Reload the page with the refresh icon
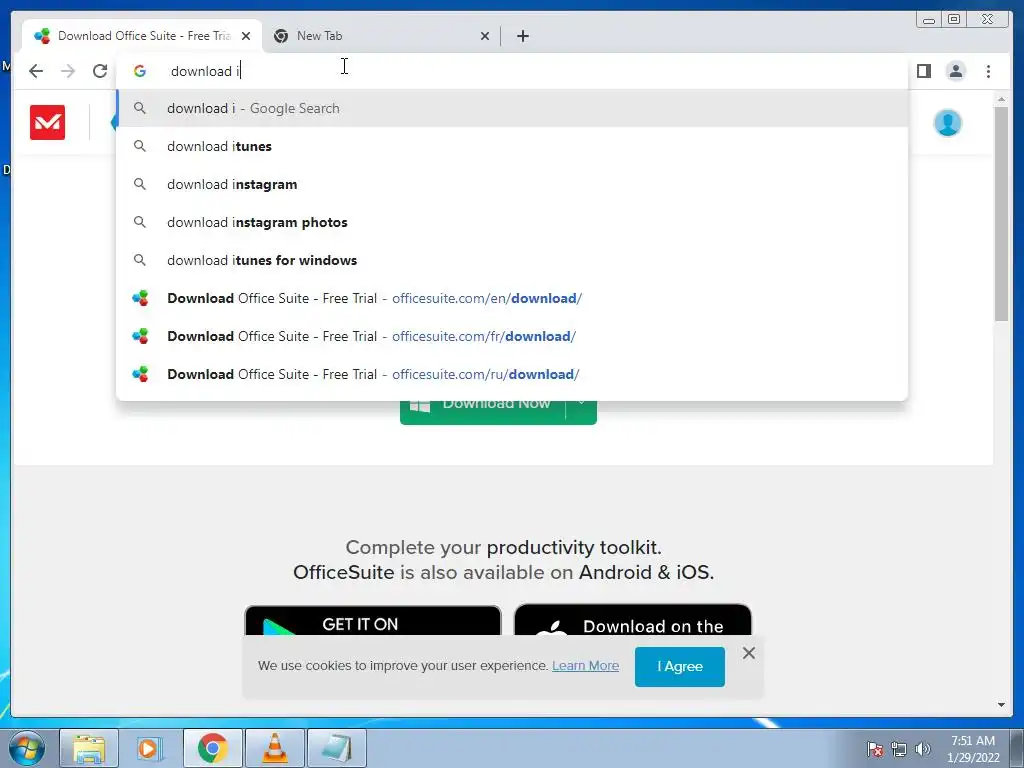Screen dimensions: 1024x768 pyautogui.click(x=100, y=71)
